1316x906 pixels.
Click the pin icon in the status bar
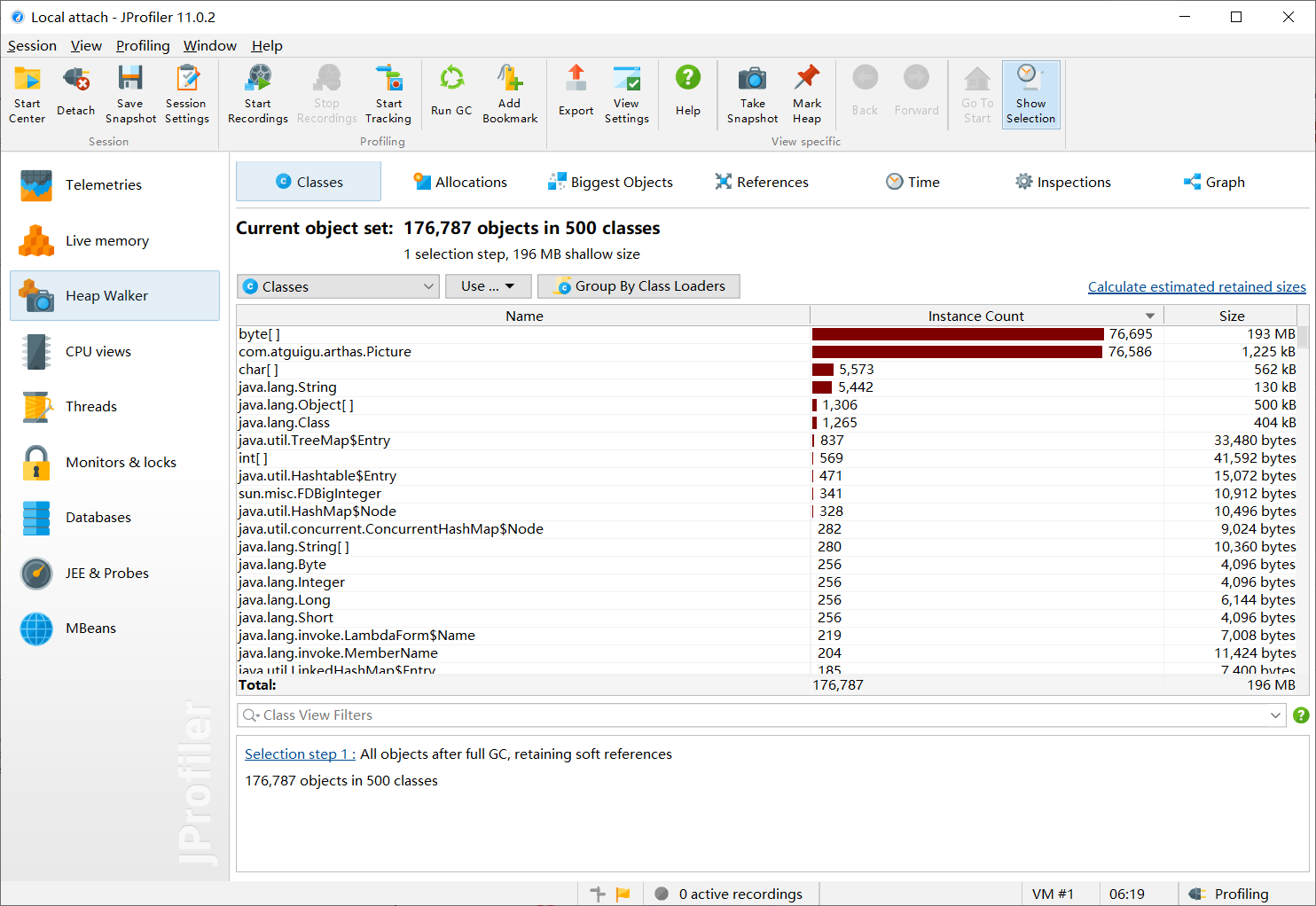tap(598, 894)
